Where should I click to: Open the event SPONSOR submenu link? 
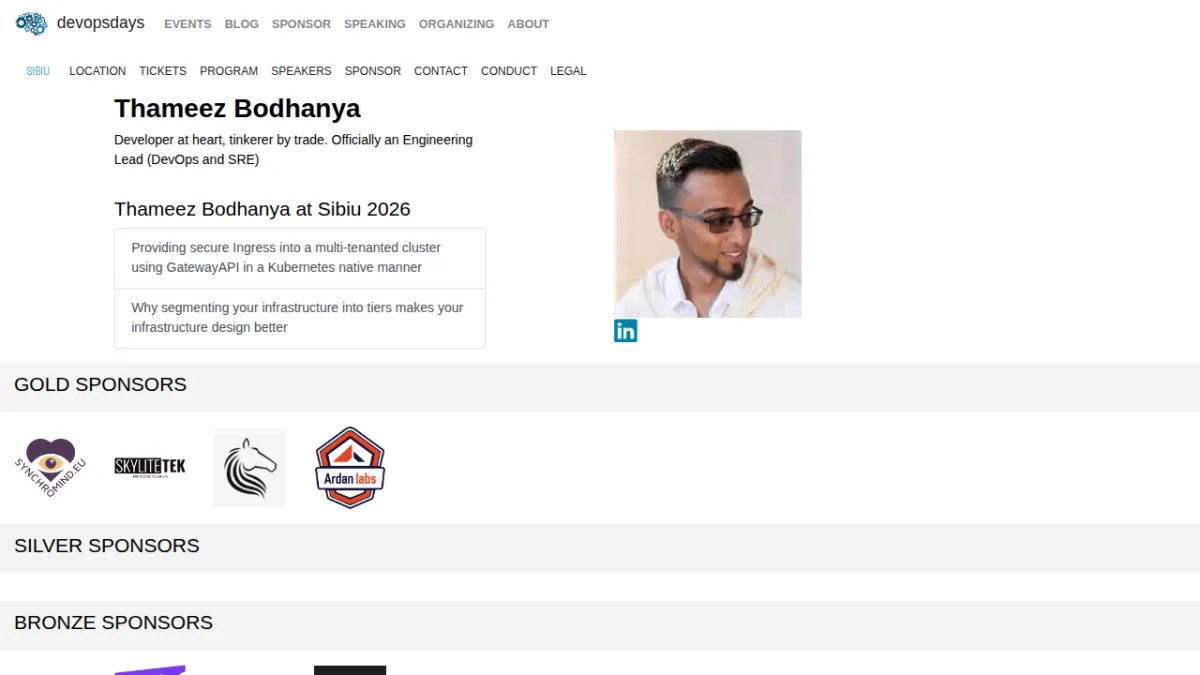(x=373, y=71)
